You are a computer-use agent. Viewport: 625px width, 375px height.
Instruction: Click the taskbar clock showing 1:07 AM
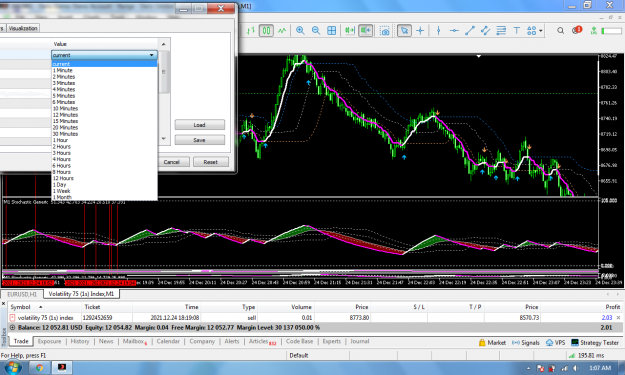(x=600, y=368)
